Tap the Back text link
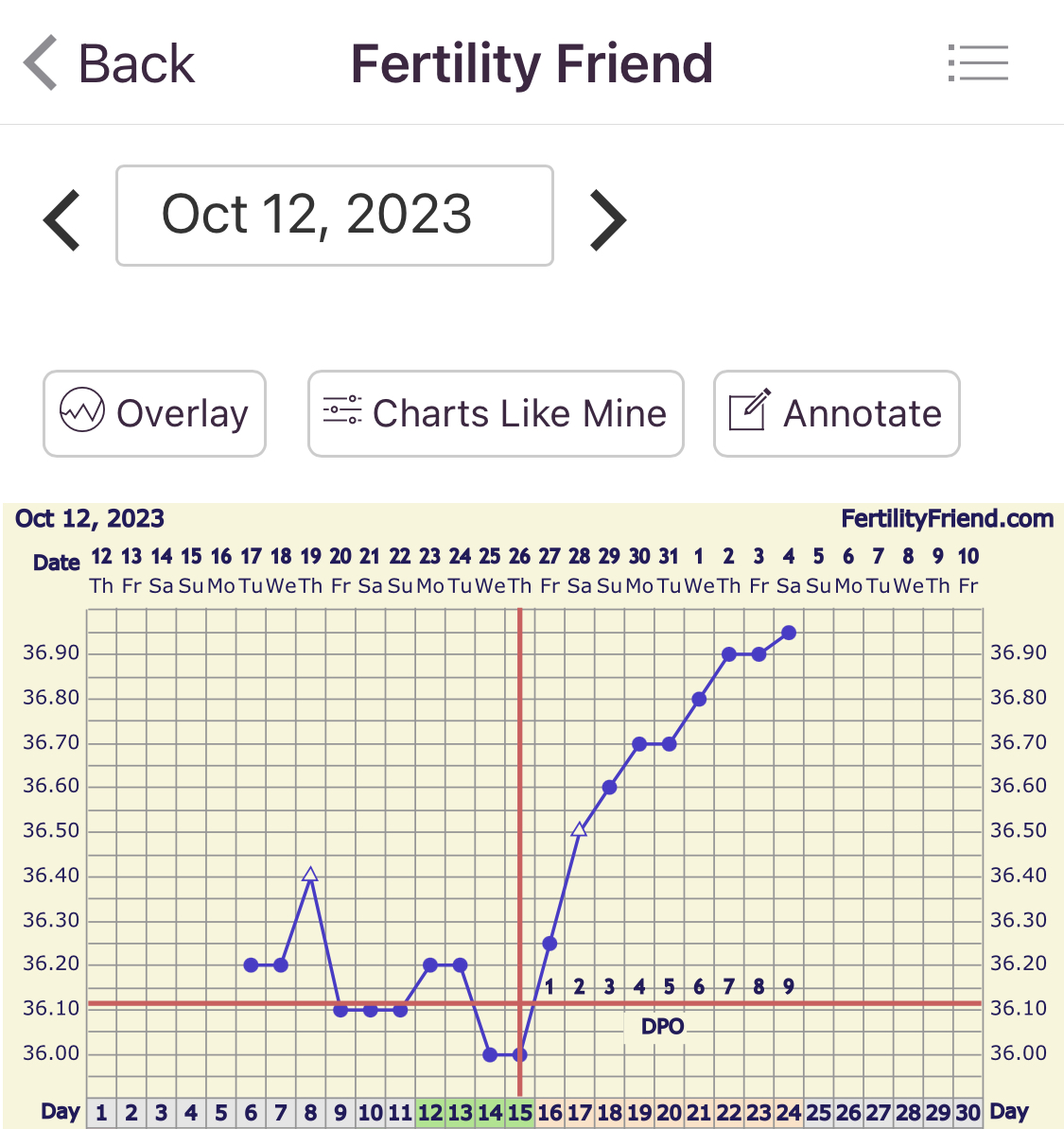The width and height of the screenshot is (1064, 1129). pos(136,63)
